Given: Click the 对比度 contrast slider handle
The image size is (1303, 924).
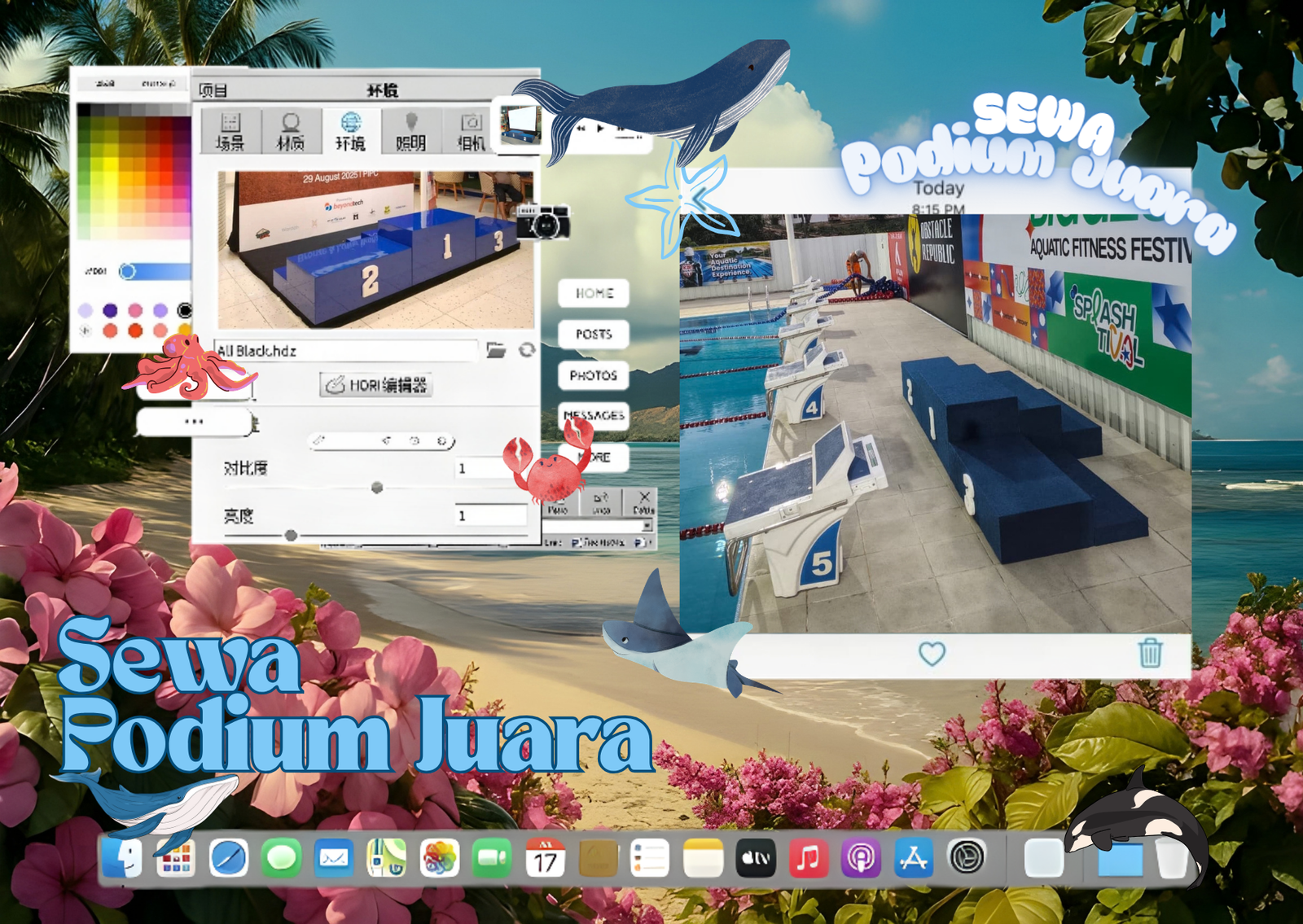Looking at the screenshot, I should pos(376,488).
